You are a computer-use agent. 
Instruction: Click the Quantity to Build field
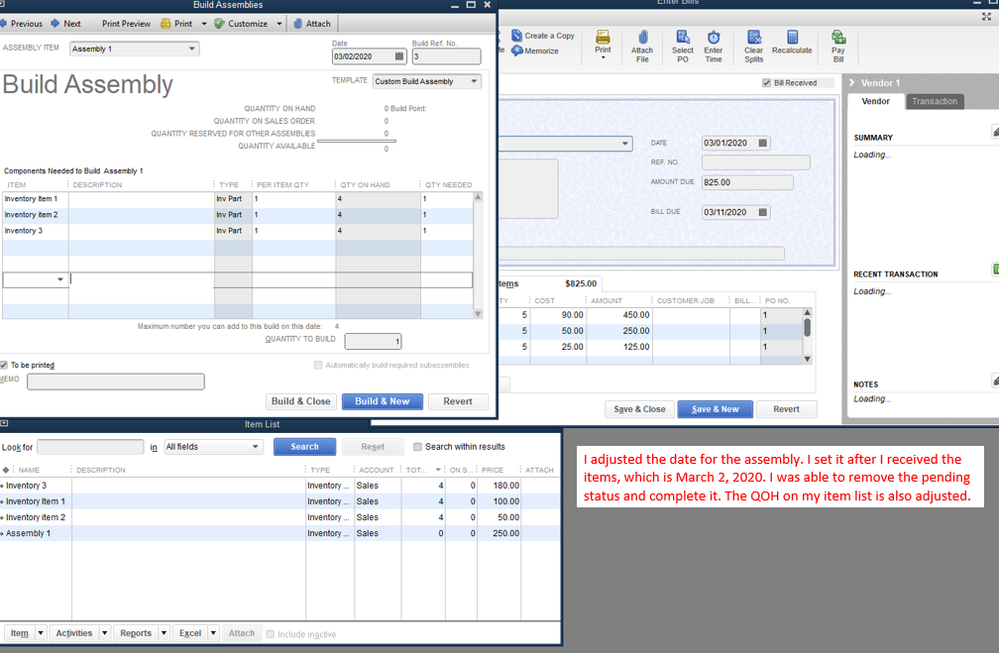373,341
